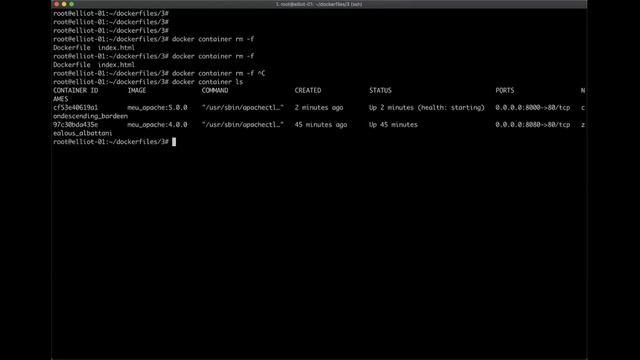Click the '2 minutes ago' created value

[319, 108]
